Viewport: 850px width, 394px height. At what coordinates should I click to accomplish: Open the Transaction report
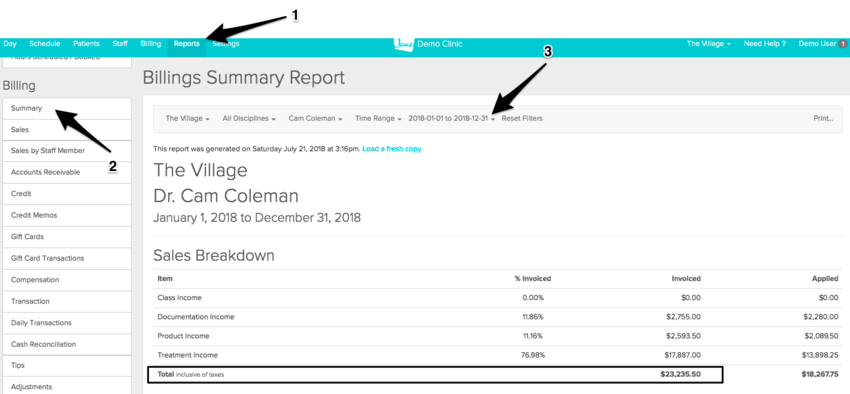[67, 301]
